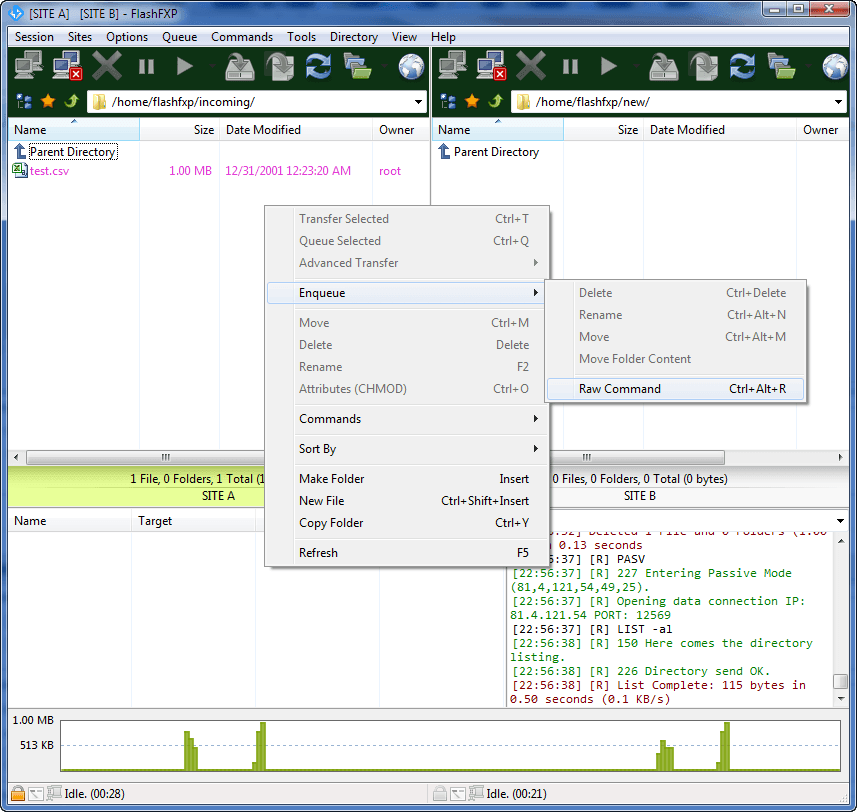Expand the /home/flashfxp/new/ path dropdown
Screen dimensions: 857x812
pos(838,102)
